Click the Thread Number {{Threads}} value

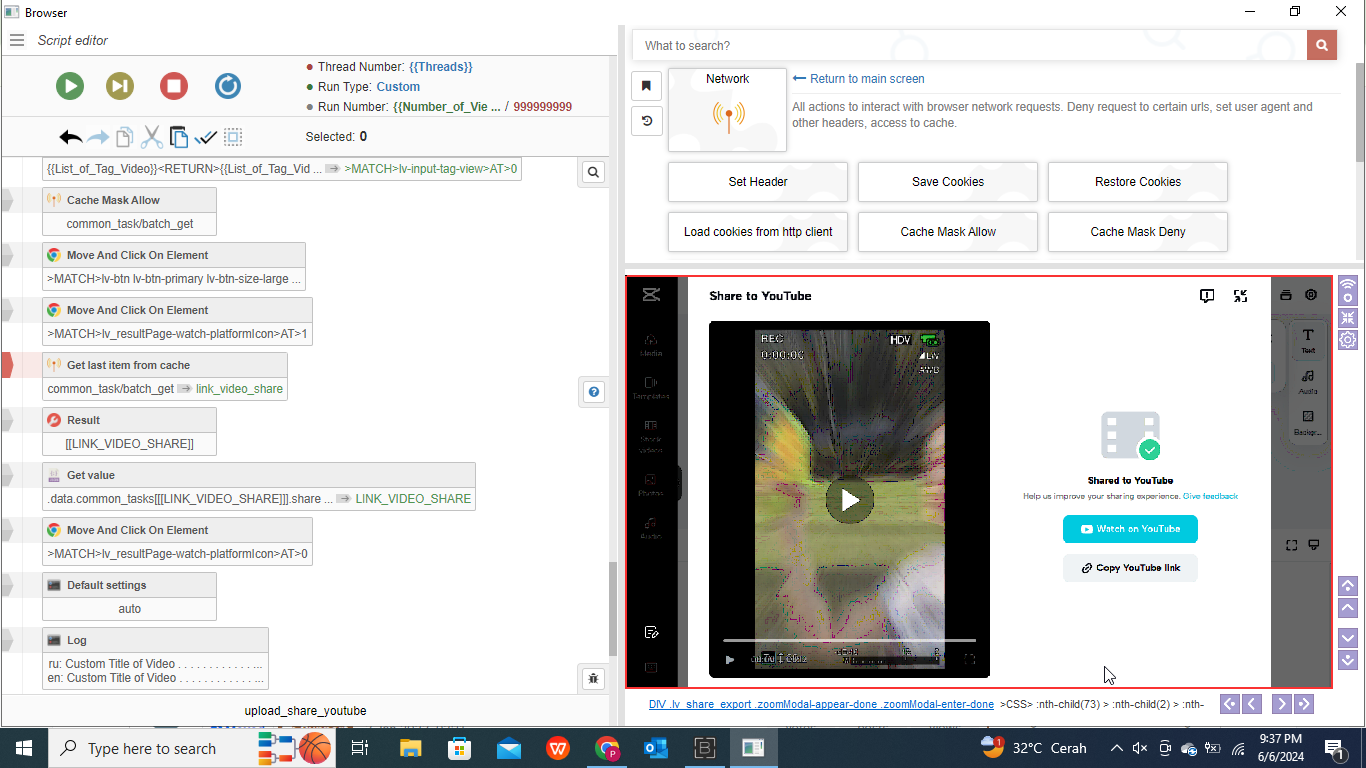pos(440,67)
